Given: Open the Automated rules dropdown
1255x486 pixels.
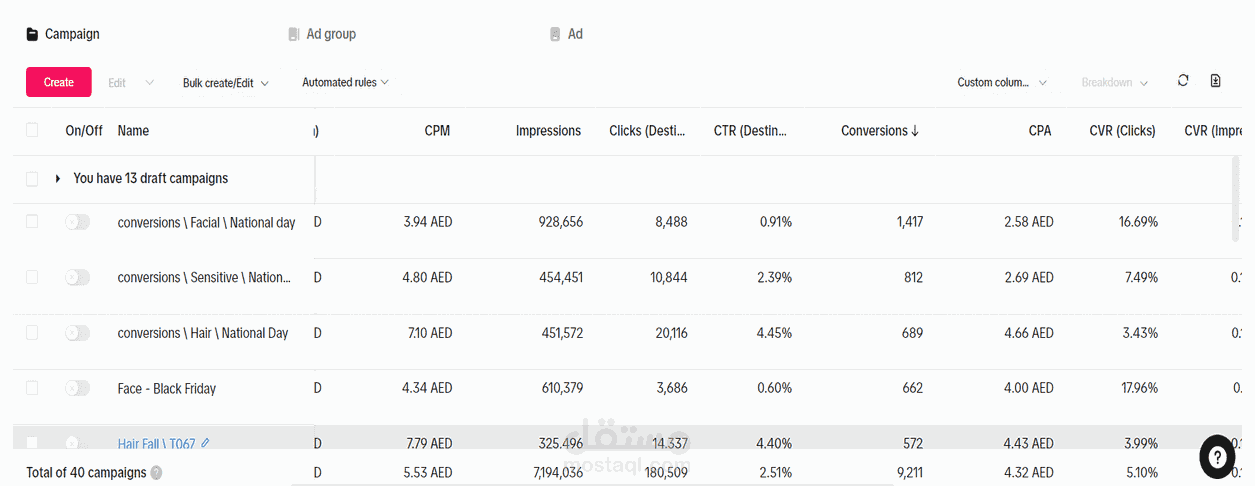Looking at the screenshot, I should (345, 83).
